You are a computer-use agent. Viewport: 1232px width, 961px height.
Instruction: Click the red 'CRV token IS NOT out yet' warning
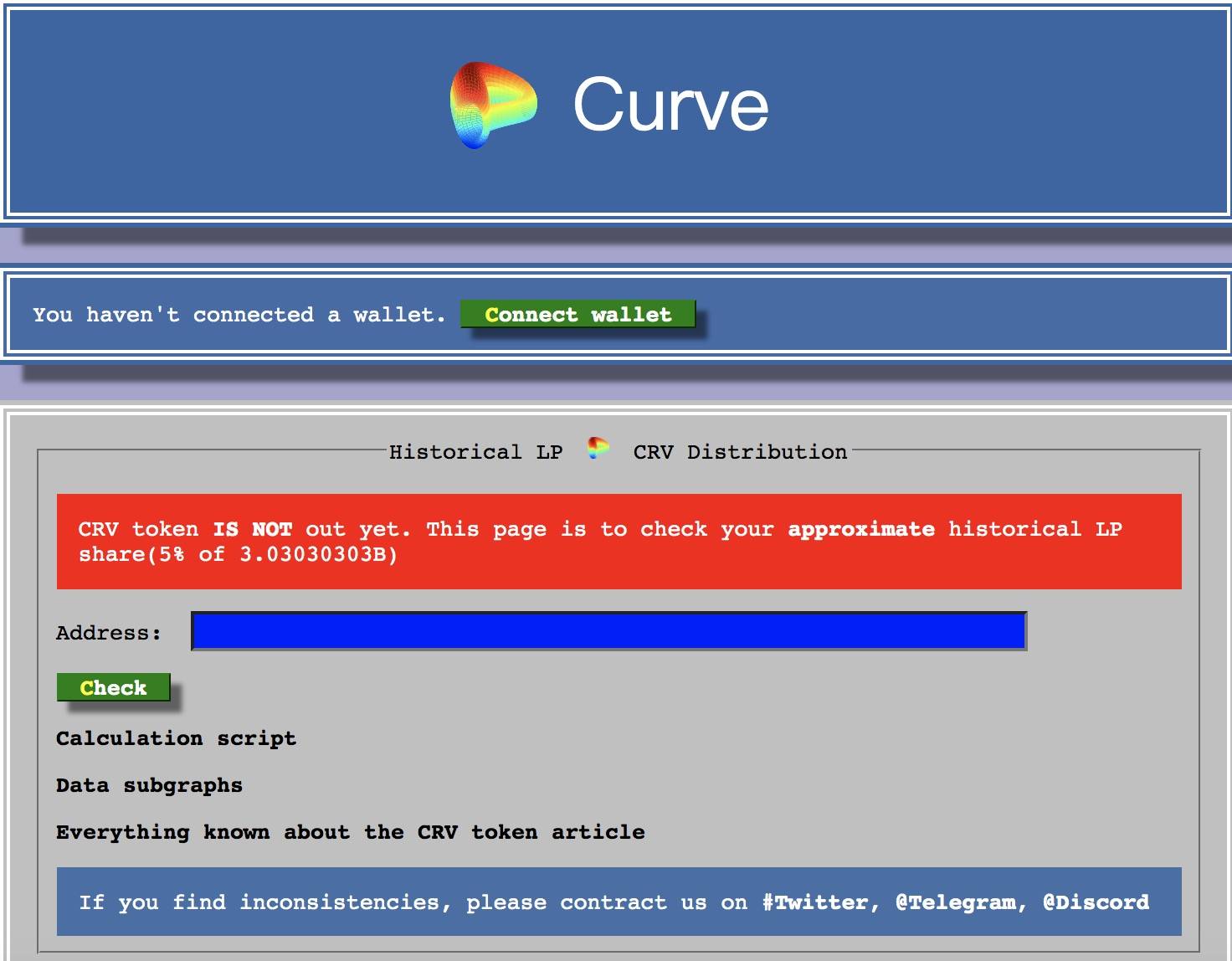click(619, 542)
